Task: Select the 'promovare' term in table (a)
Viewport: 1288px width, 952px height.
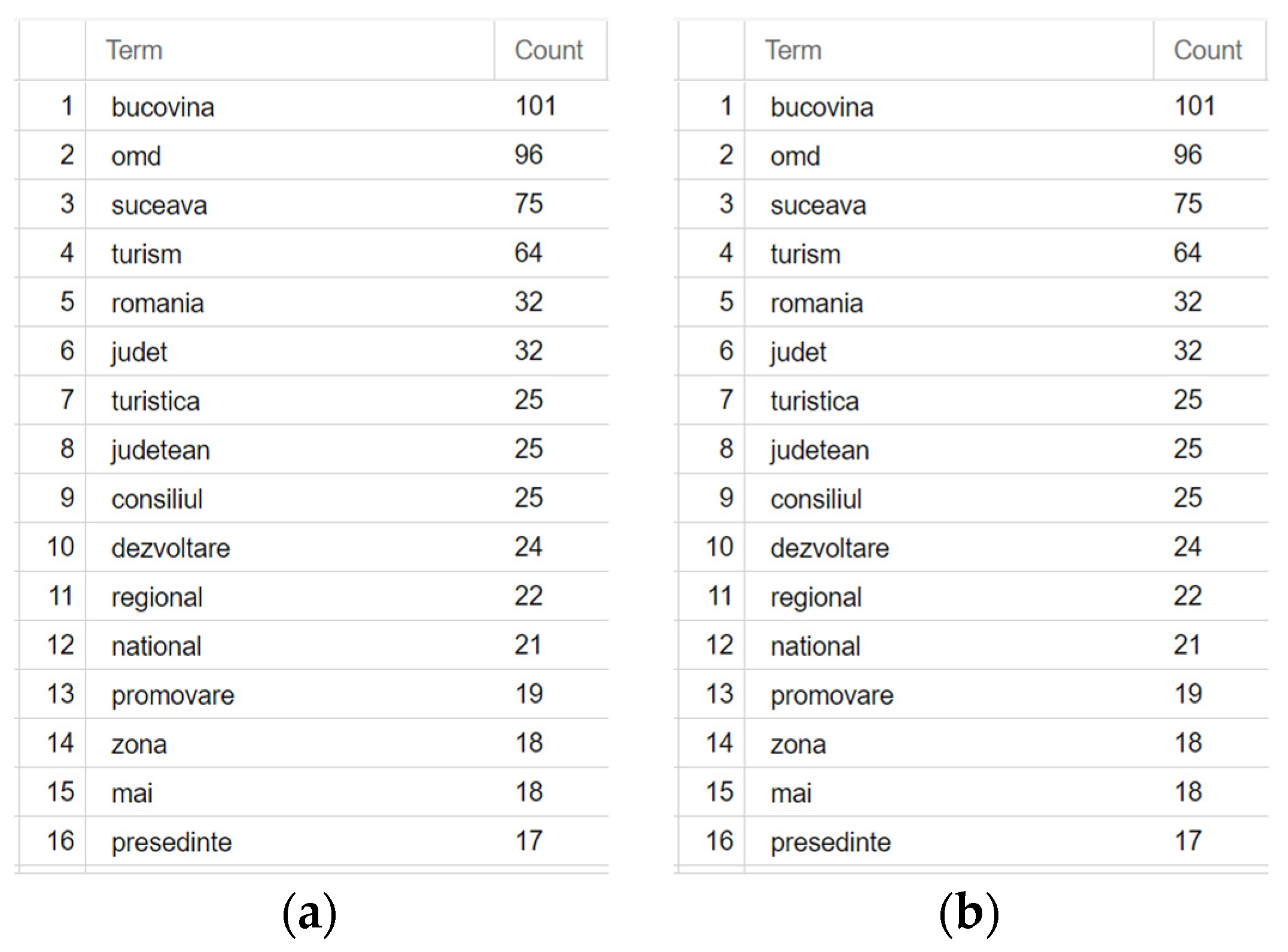Action: [x=173, y=696]
